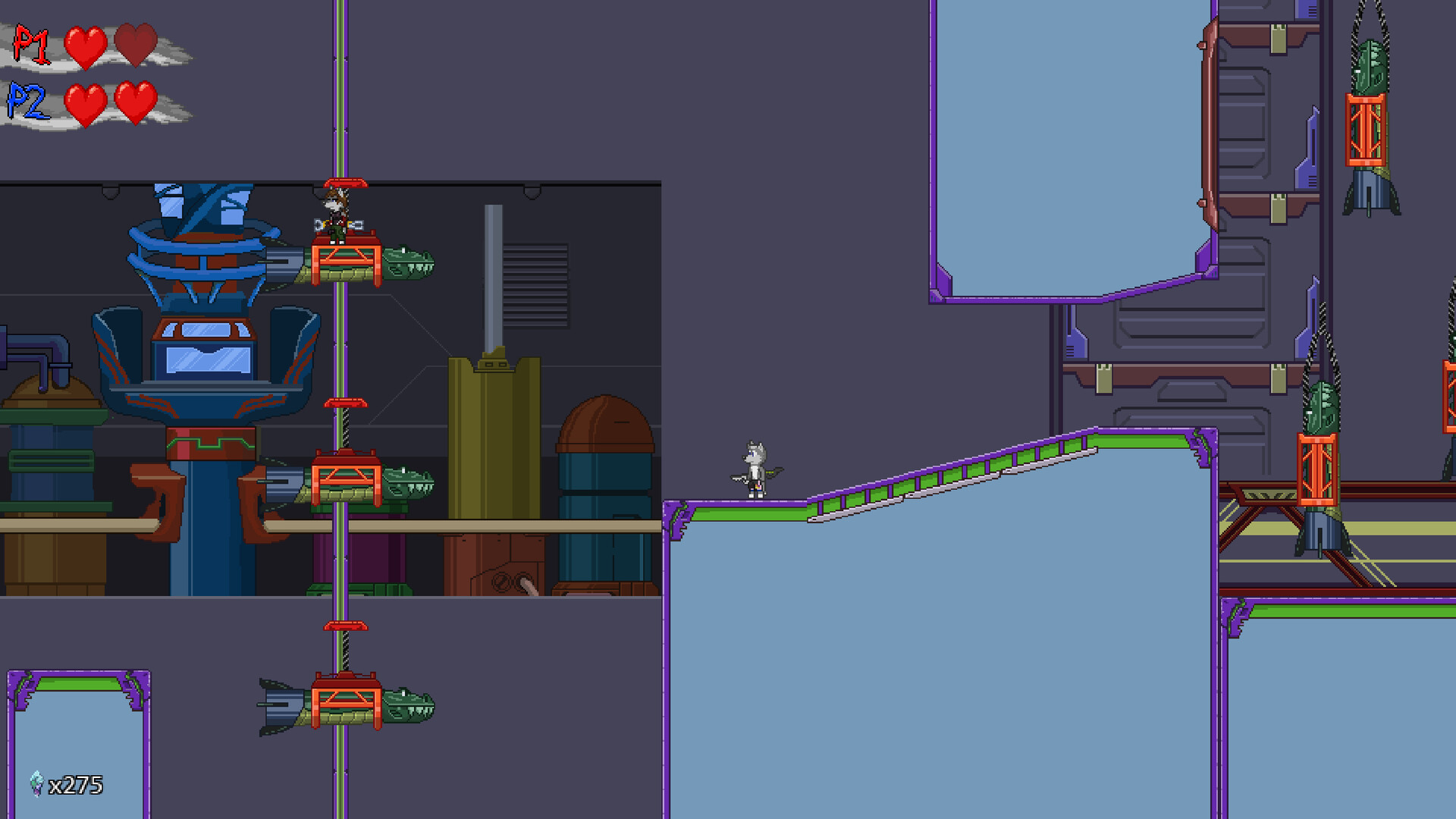Click the P2 player label

pyautogui.click(x=29, y=102)
